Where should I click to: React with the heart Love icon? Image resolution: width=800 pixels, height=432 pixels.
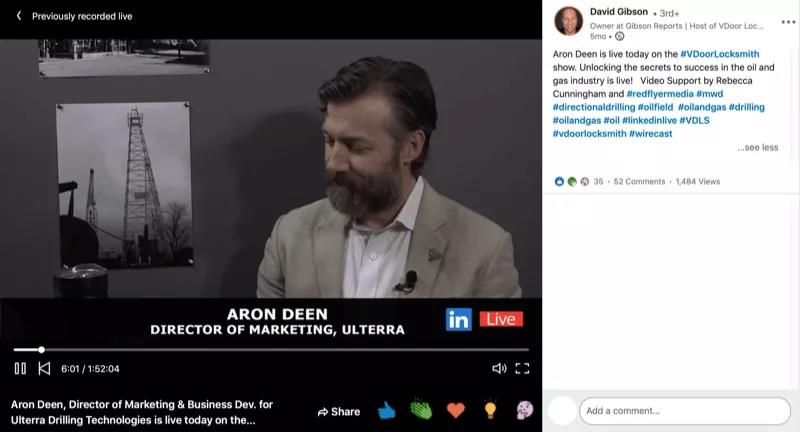(x=456, y=410)
